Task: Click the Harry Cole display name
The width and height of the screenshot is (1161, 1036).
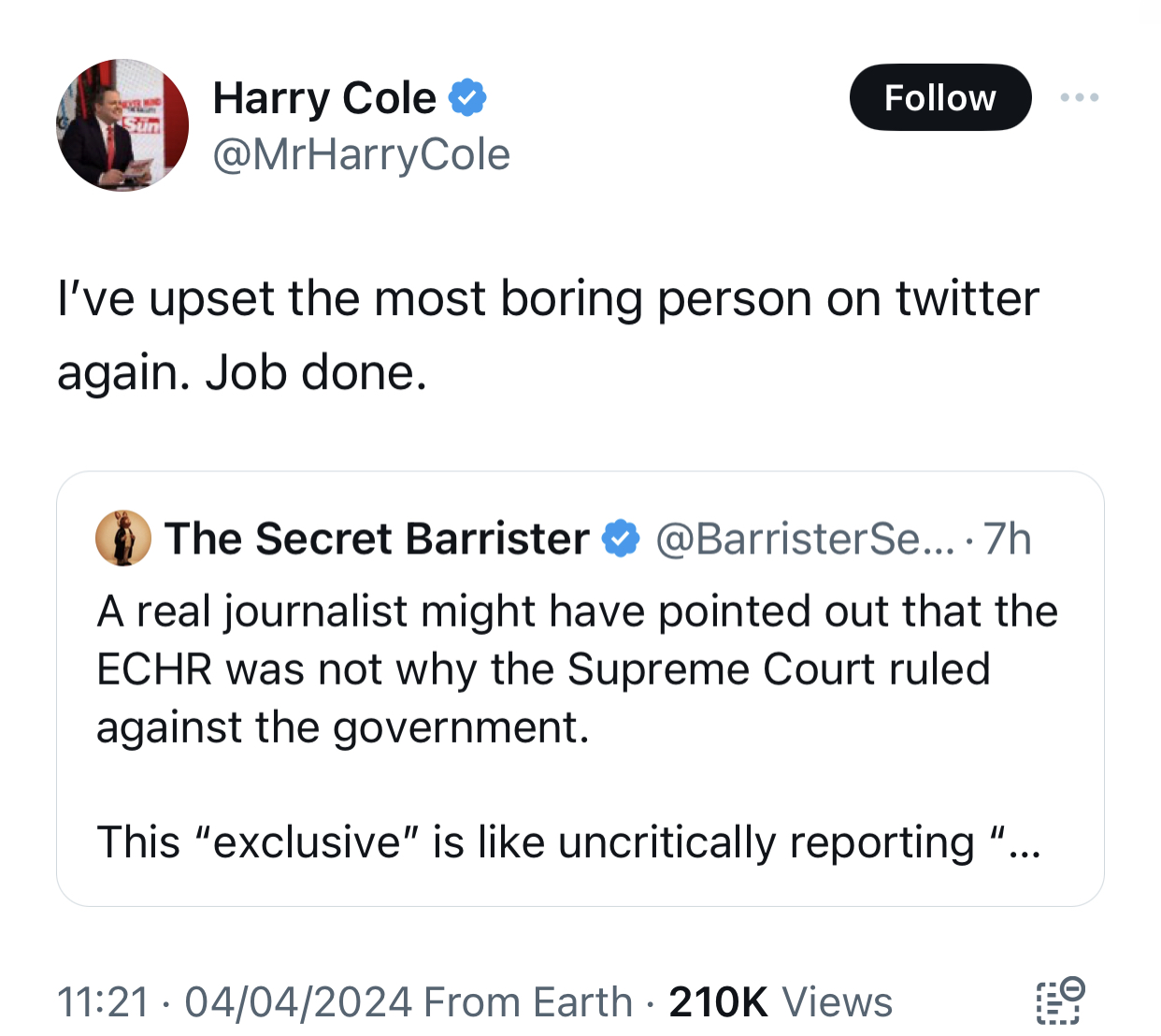Action: tap(324, 98)
